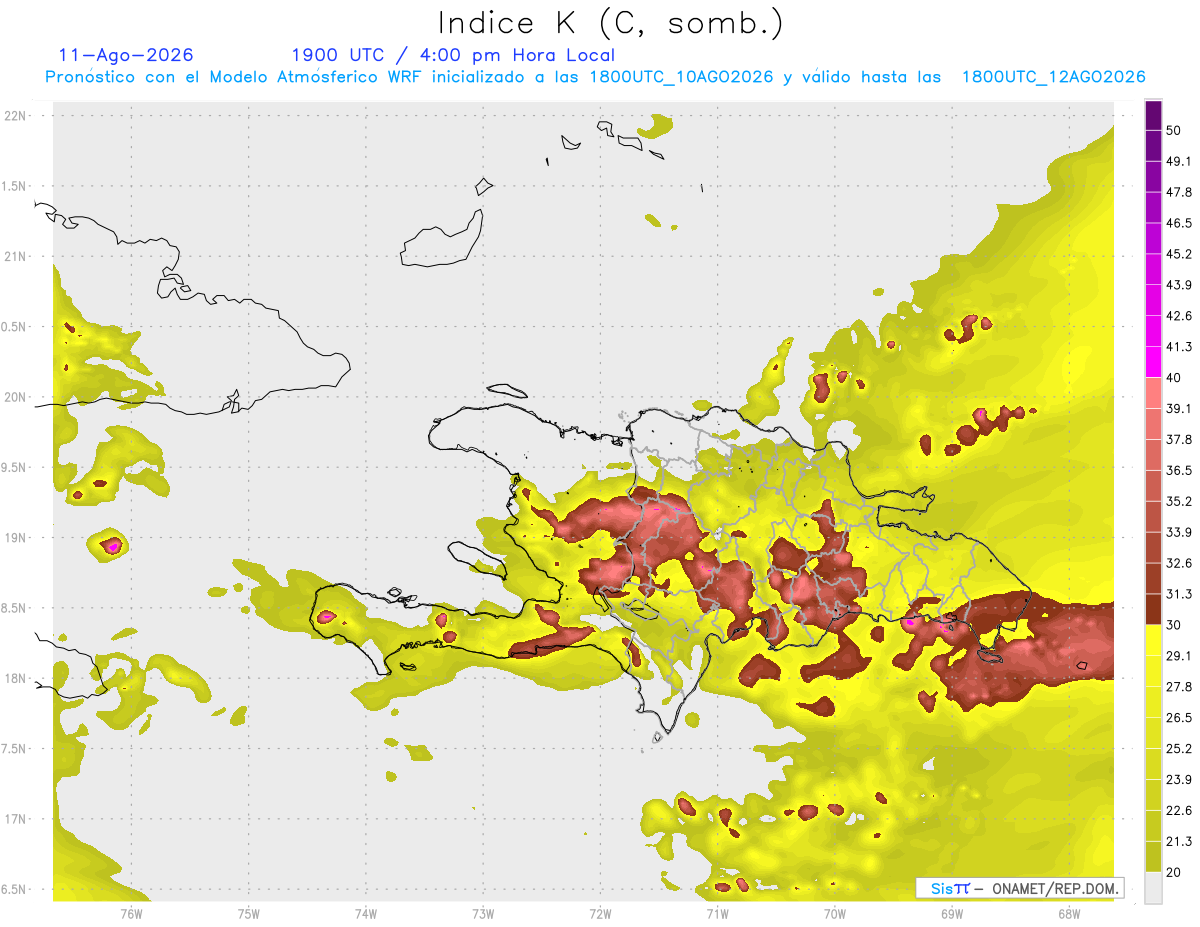Click colorbar value "29.1"
Viewport: 1200px width, 927px height.
1179,655
